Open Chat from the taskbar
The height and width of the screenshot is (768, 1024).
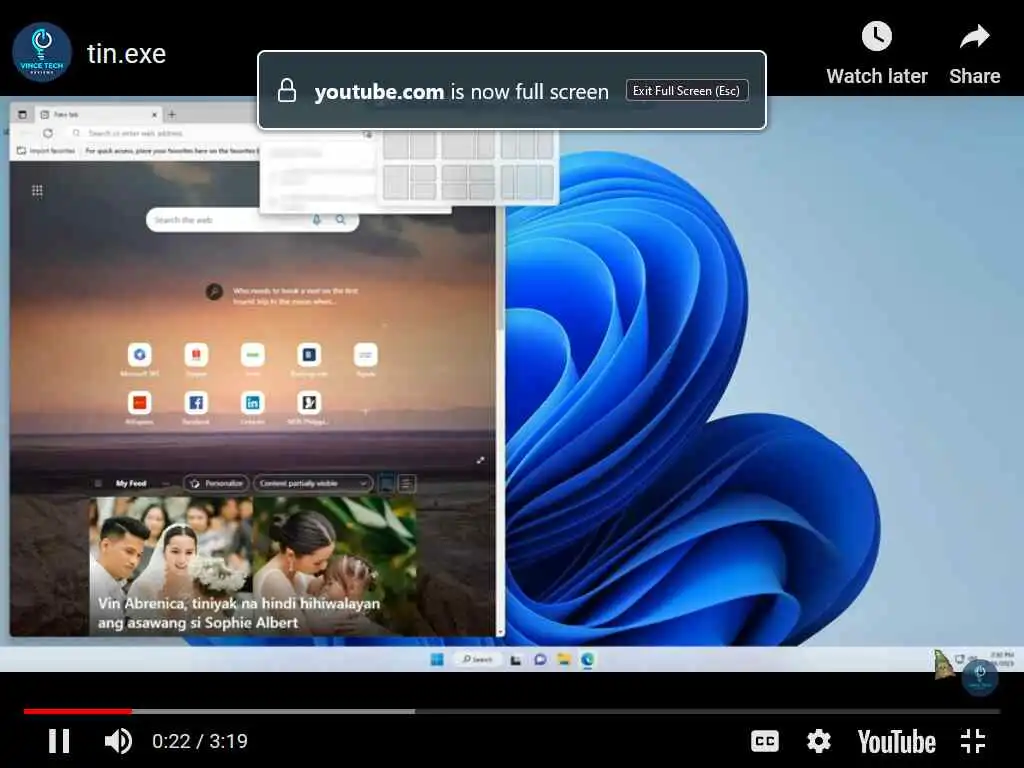539,660
